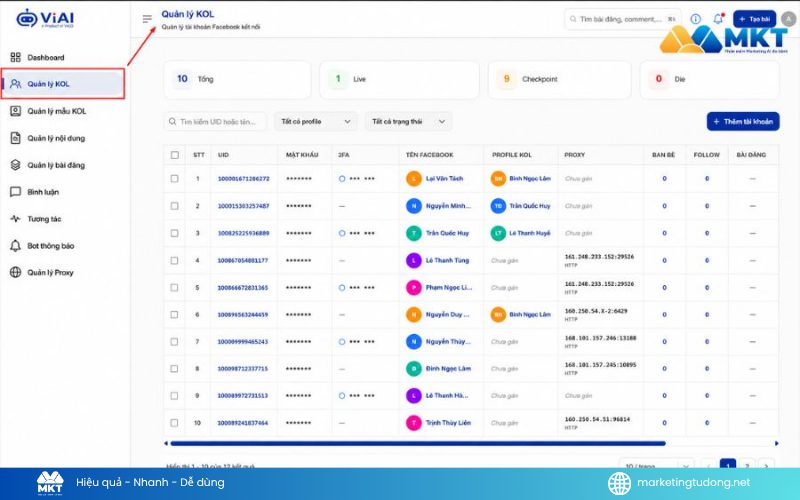Tick the select-all checkbox in table header
Image resolution: width=800 pixels, height=500 pixels.
[174, 155]
